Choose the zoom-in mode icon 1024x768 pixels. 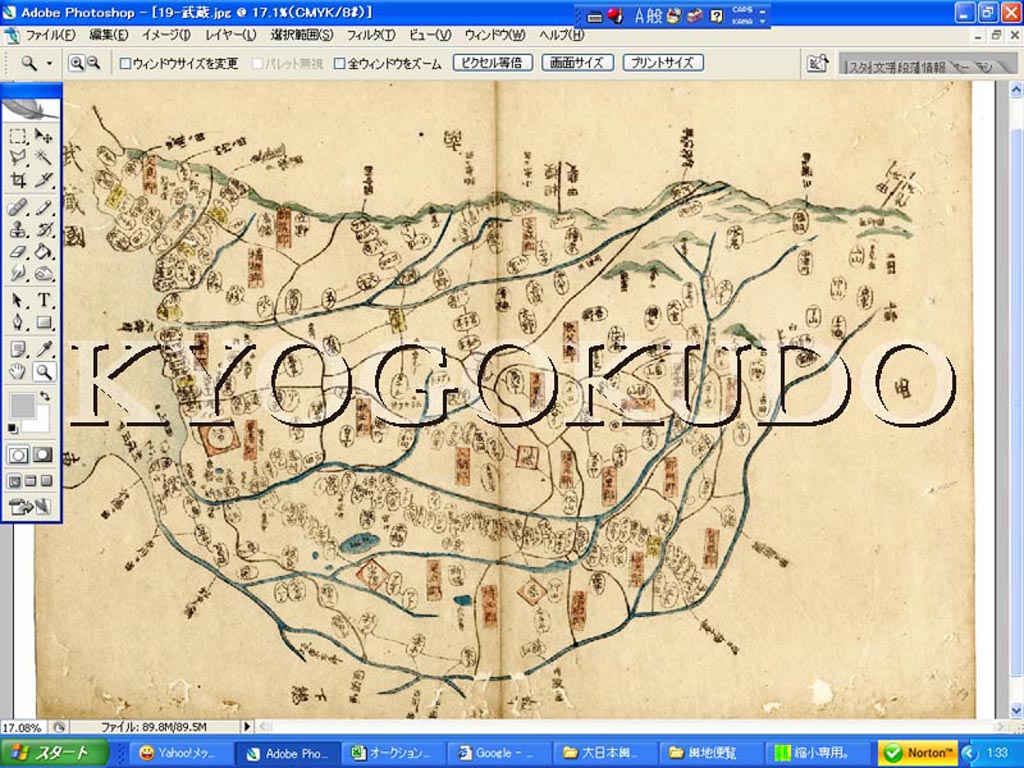tap(77, 63)
